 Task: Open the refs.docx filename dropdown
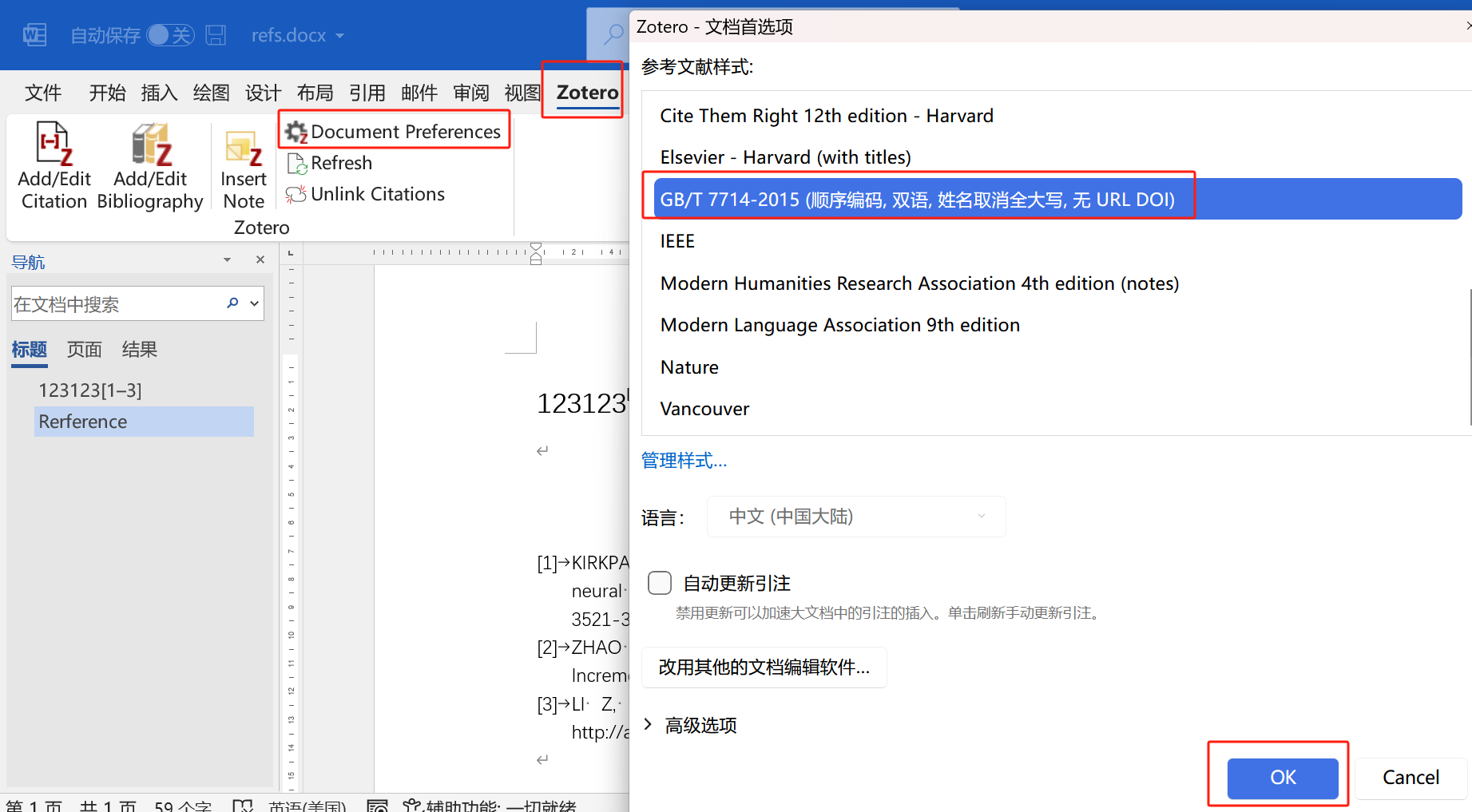[x=339, y=36]
